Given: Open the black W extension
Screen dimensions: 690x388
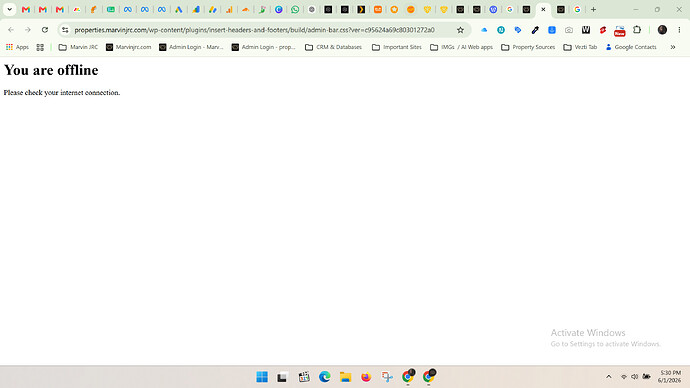Looking at the screenshot, I should (586, 30).
